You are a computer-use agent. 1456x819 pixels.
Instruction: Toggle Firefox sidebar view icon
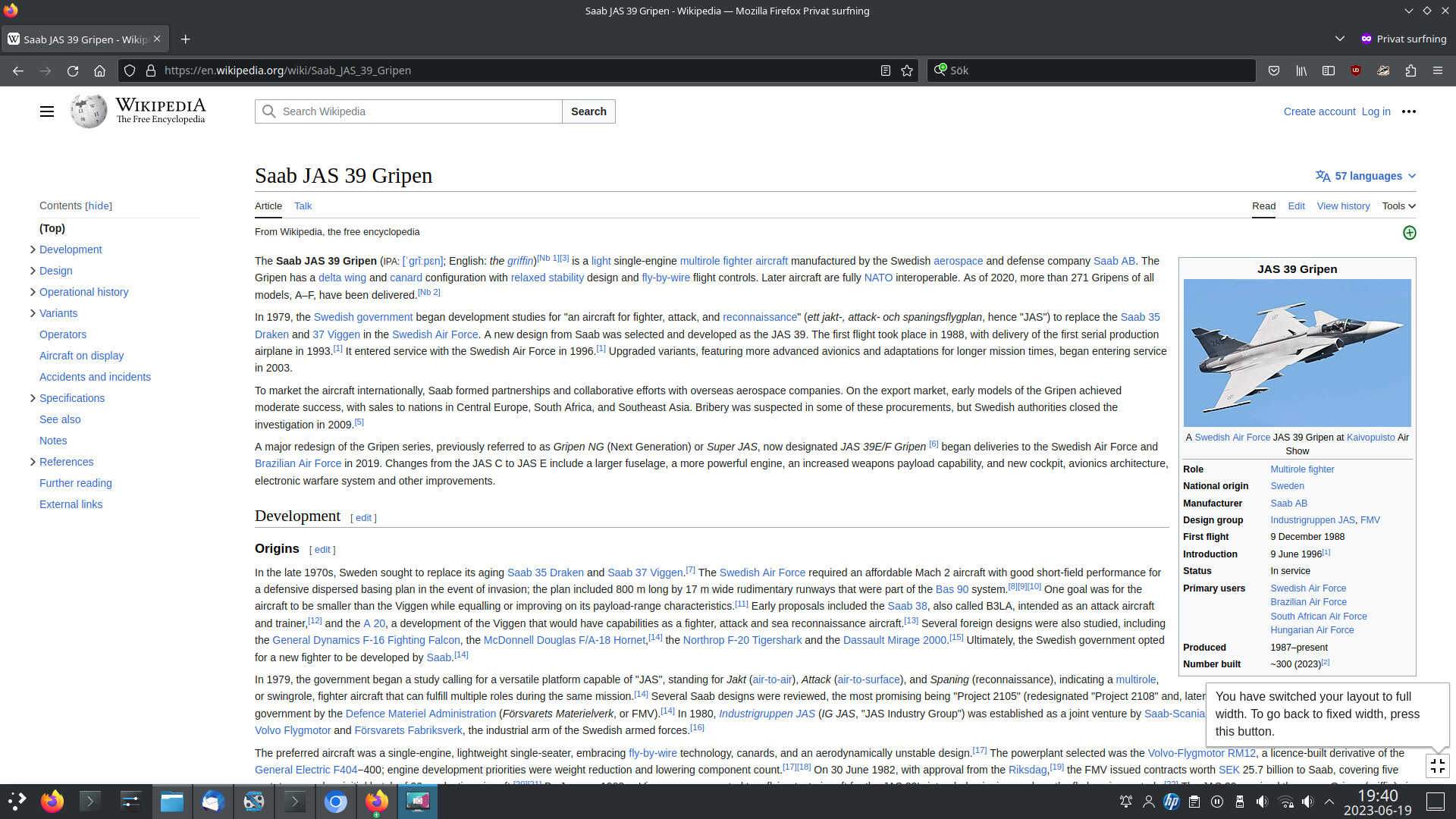1329,71
